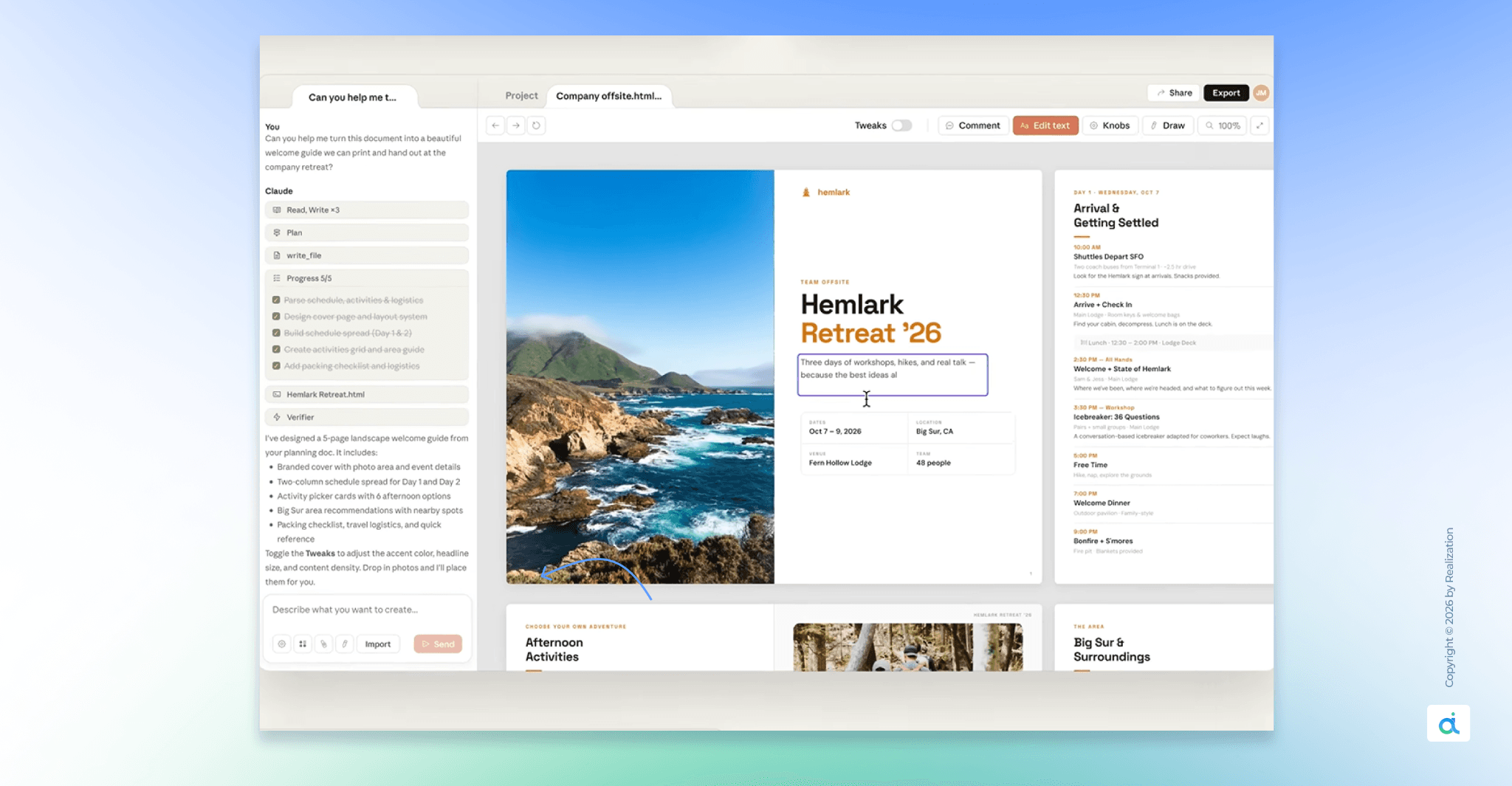This screenshot has height=786, width=1512.
Task: Open the user avatar in top-right corner
Action: [x=1261, y=93]
